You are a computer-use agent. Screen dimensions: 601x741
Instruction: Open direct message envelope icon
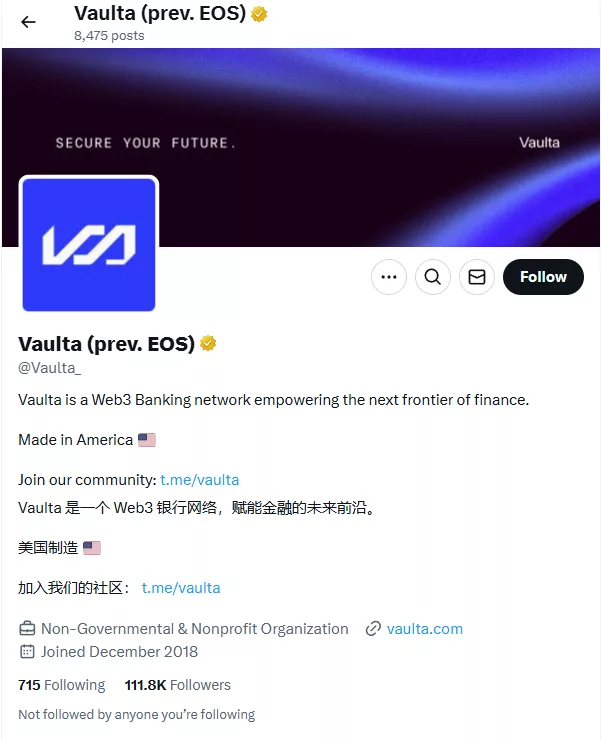coord(477,277)
